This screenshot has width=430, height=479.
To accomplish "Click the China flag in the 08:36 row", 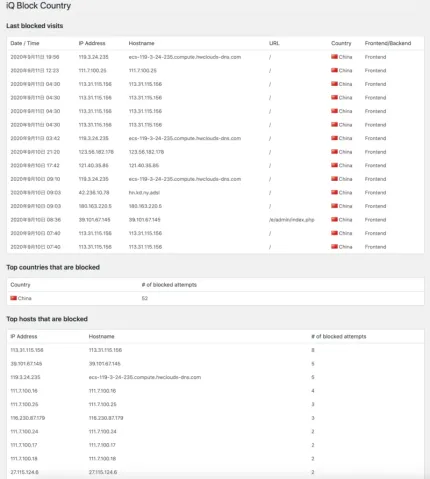I will click(334, 220).
